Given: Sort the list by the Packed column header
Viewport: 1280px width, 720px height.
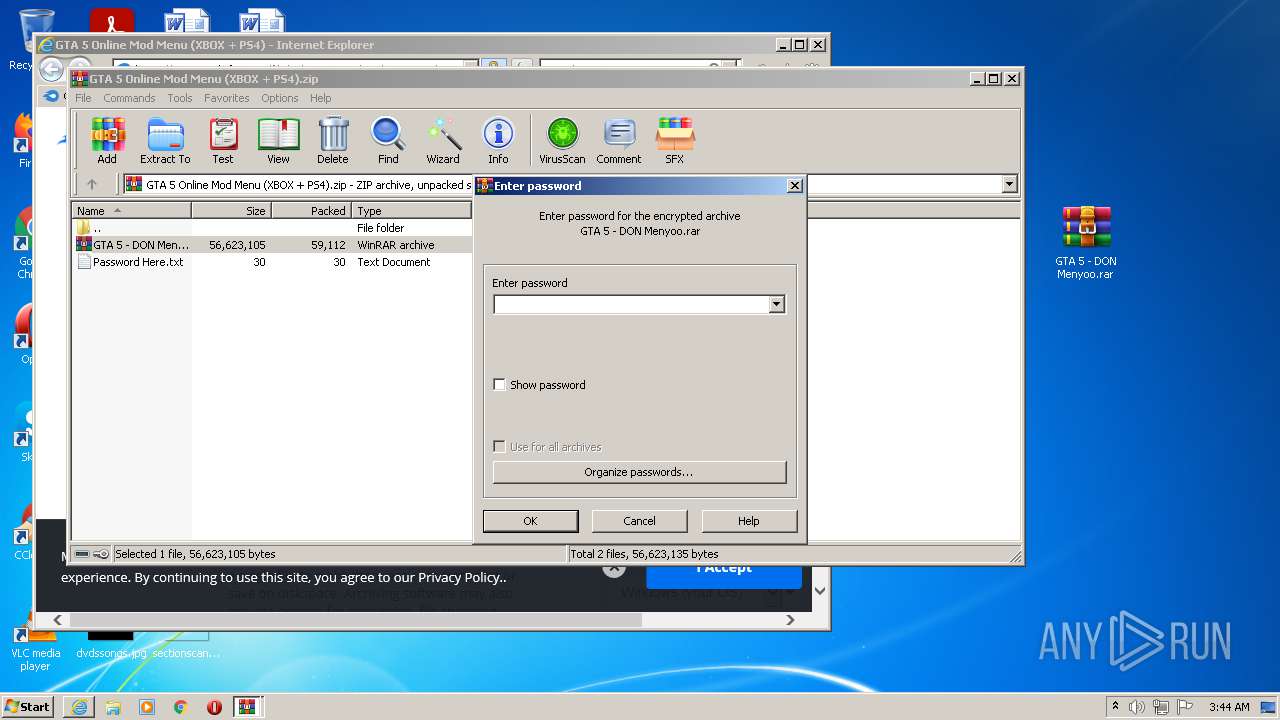Looking at the screenshot, I should click(311, 211).
